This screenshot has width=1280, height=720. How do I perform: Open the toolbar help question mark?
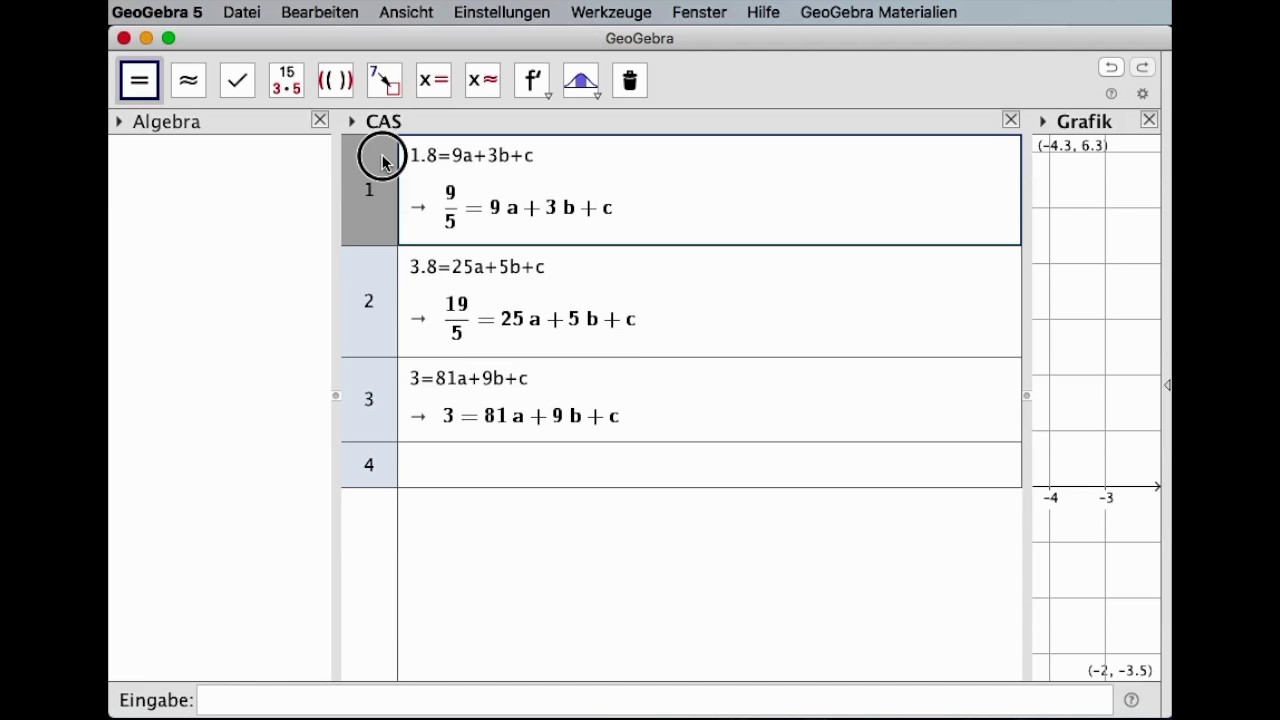pos(1111,94)
